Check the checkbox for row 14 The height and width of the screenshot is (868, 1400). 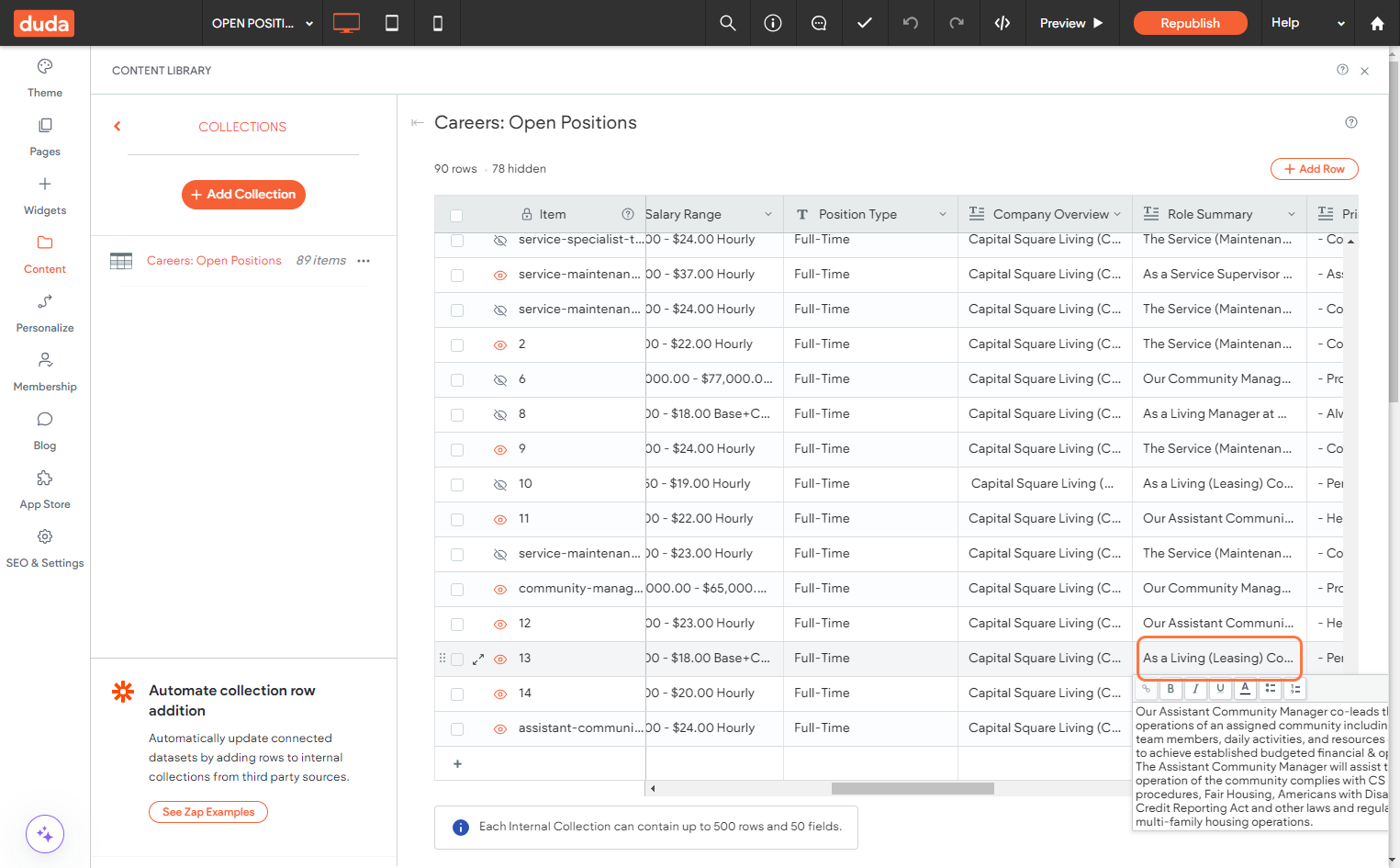click(x=457, y=694)
